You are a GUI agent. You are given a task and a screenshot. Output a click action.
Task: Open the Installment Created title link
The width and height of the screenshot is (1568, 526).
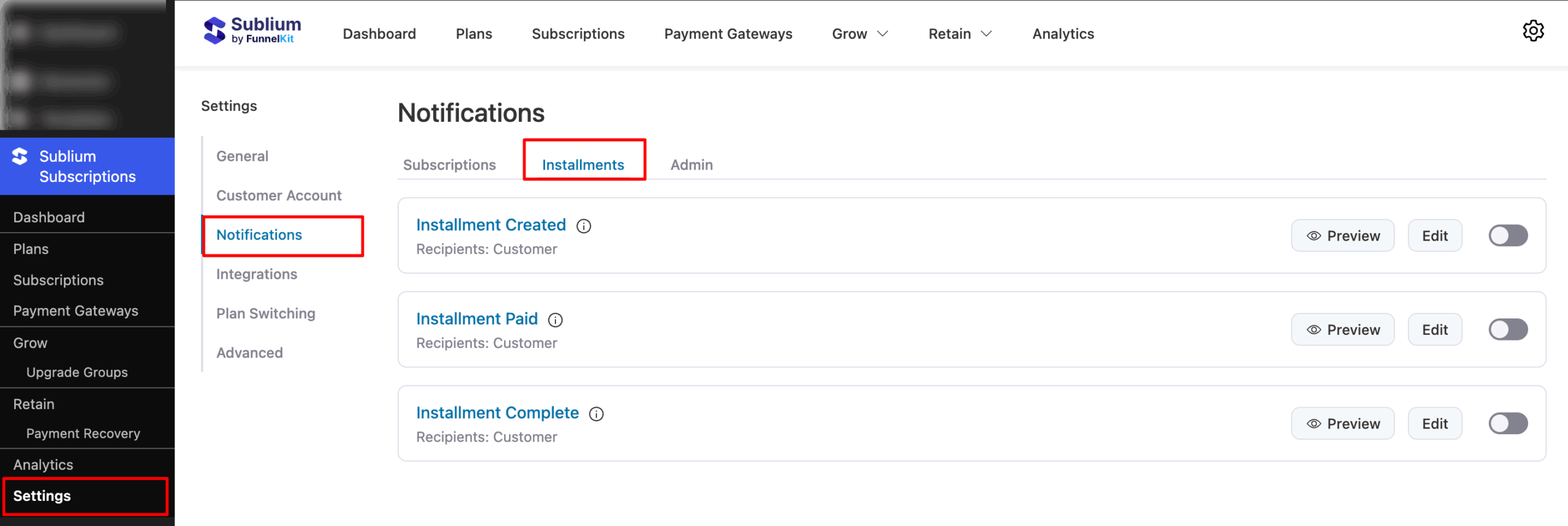click(491, 225)
